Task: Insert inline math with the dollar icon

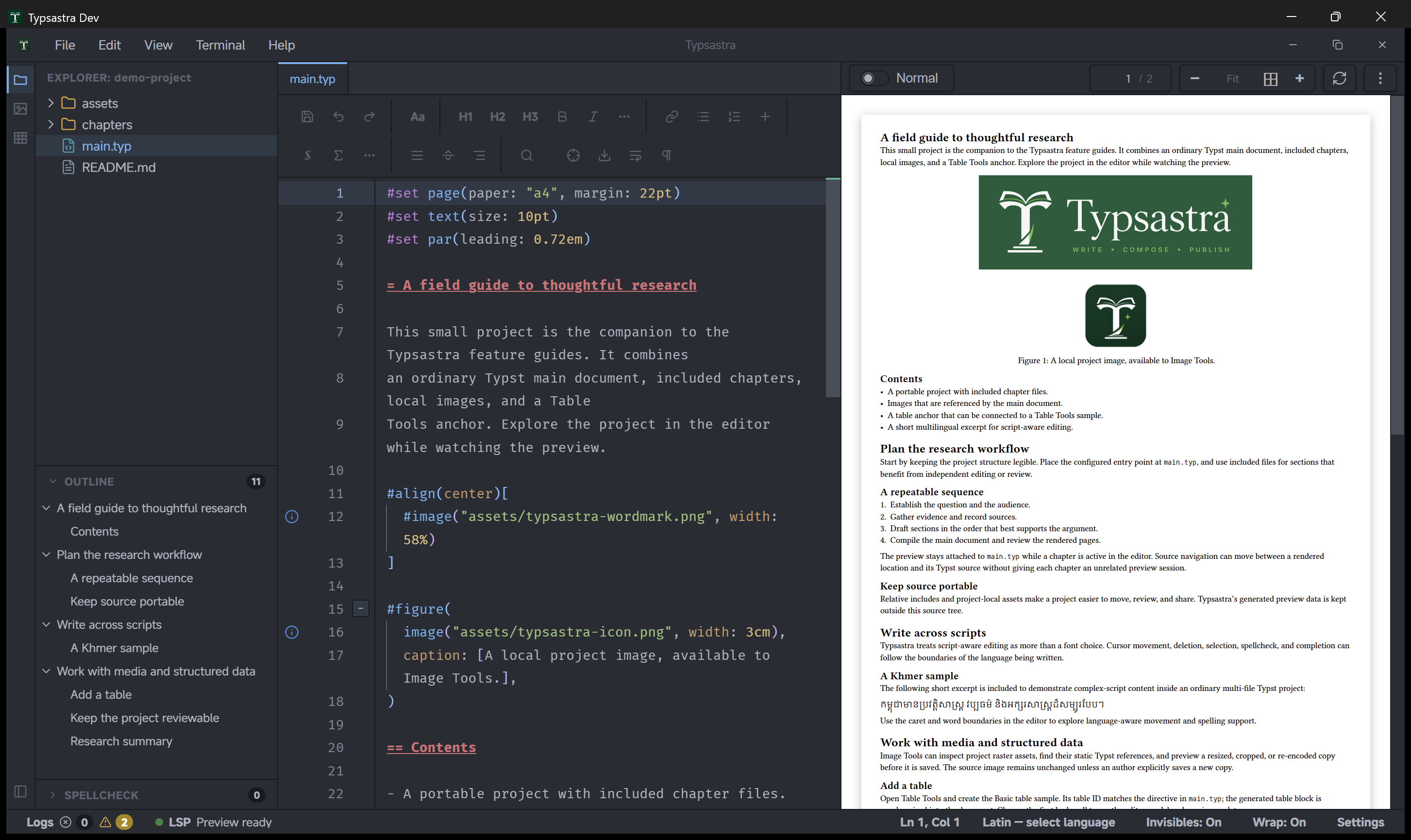Action: tap(307, 155)
